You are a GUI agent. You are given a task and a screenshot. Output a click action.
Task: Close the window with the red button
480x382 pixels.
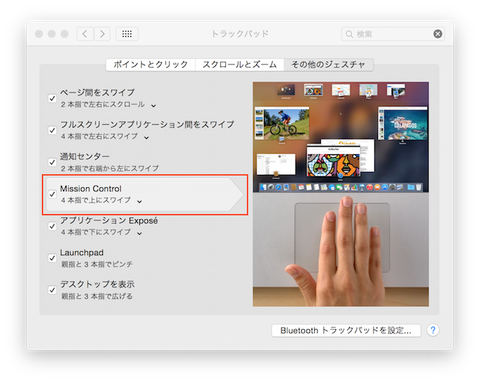point(39,34)
